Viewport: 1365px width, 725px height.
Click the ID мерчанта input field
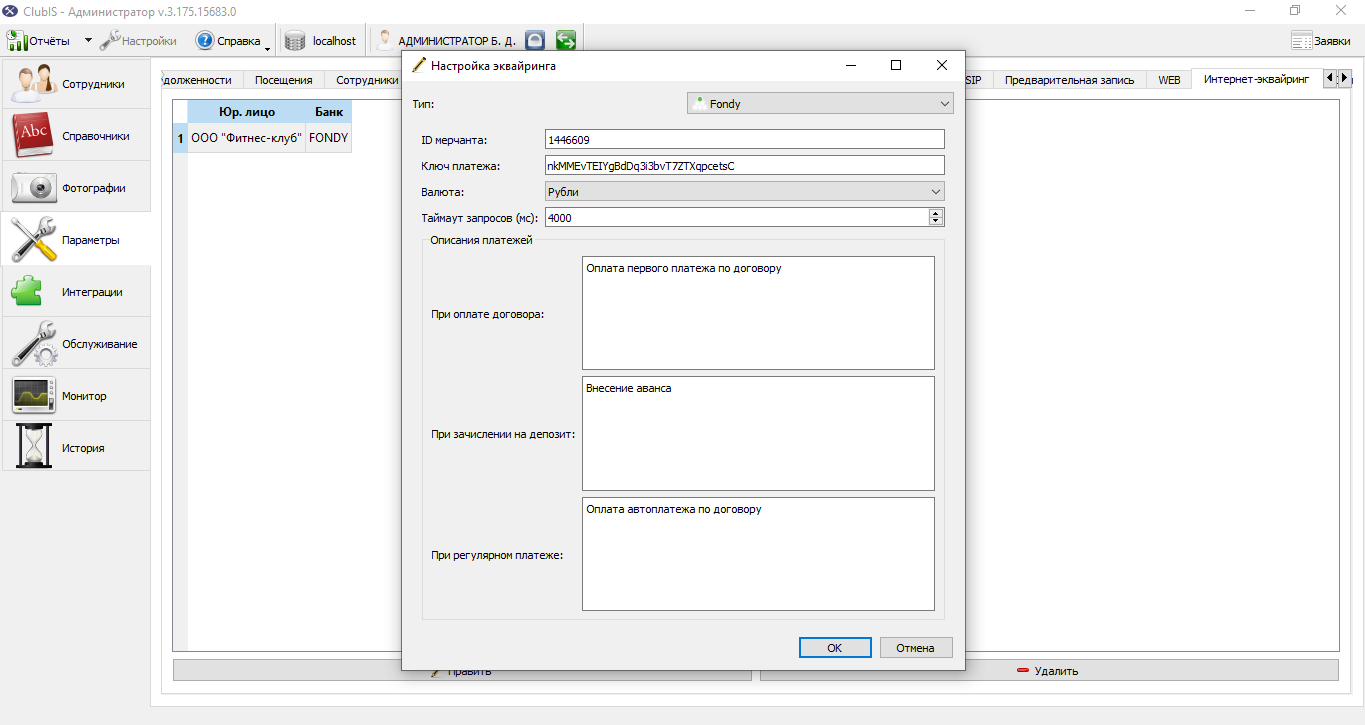pos(745,139)
